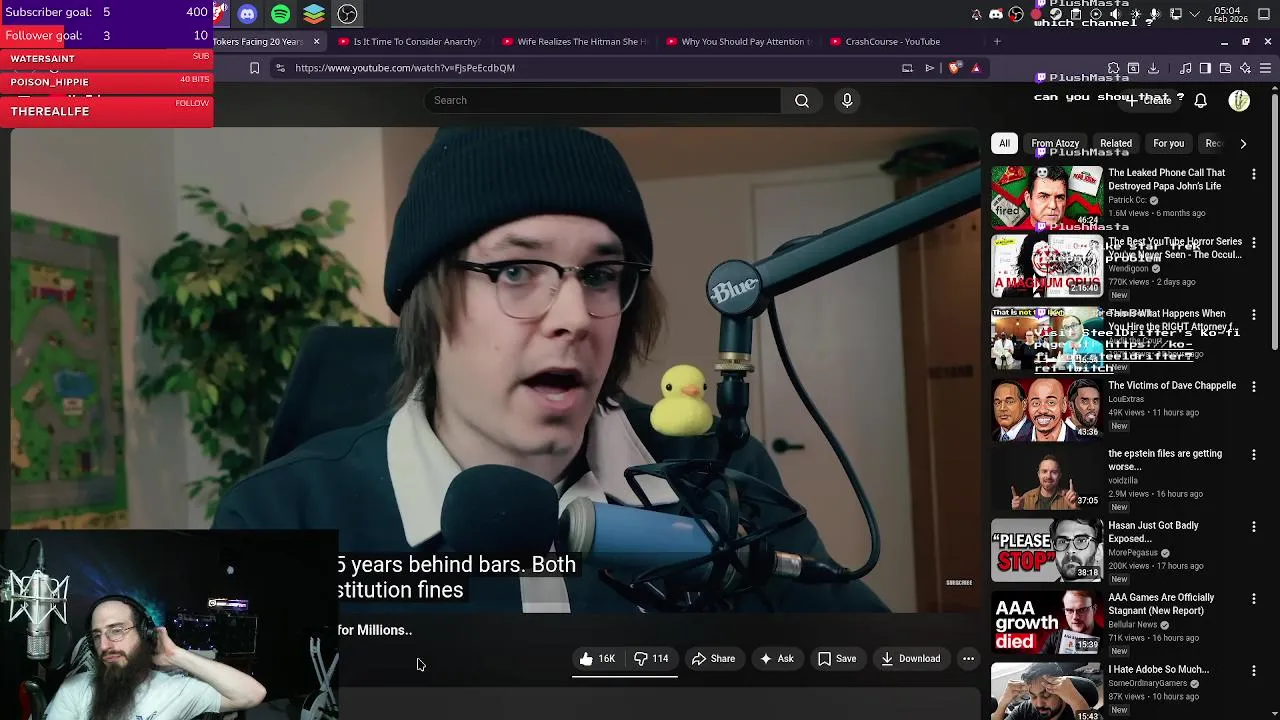
Task: Dislike the video with 114 dislikes
Action: pyautogui.click(x=651, y=659)
